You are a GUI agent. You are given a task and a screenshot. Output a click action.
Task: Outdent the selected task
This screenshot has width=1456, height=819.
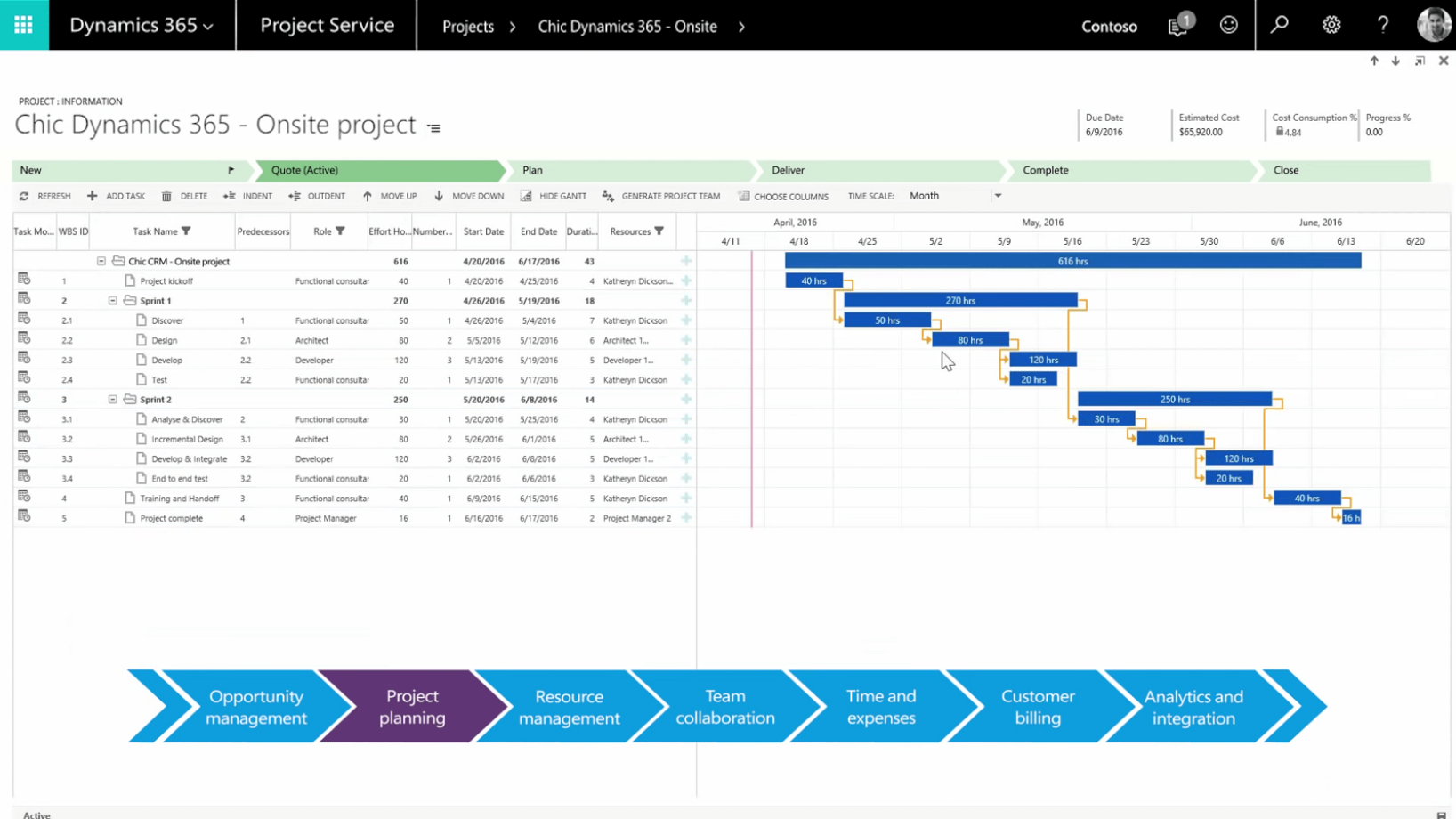tap(317, 196)
